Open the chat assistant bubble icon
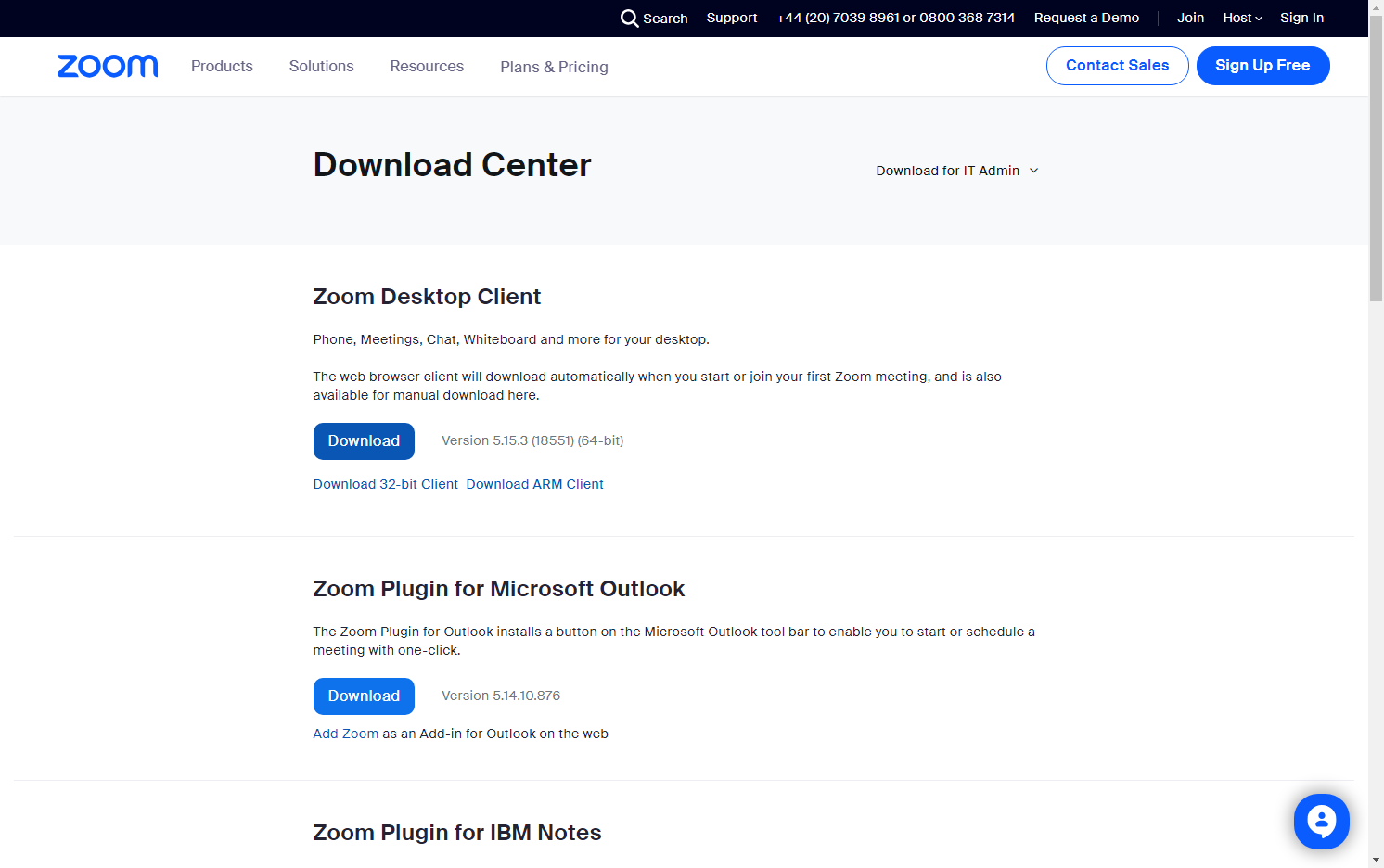 (x=1321, y=822)
